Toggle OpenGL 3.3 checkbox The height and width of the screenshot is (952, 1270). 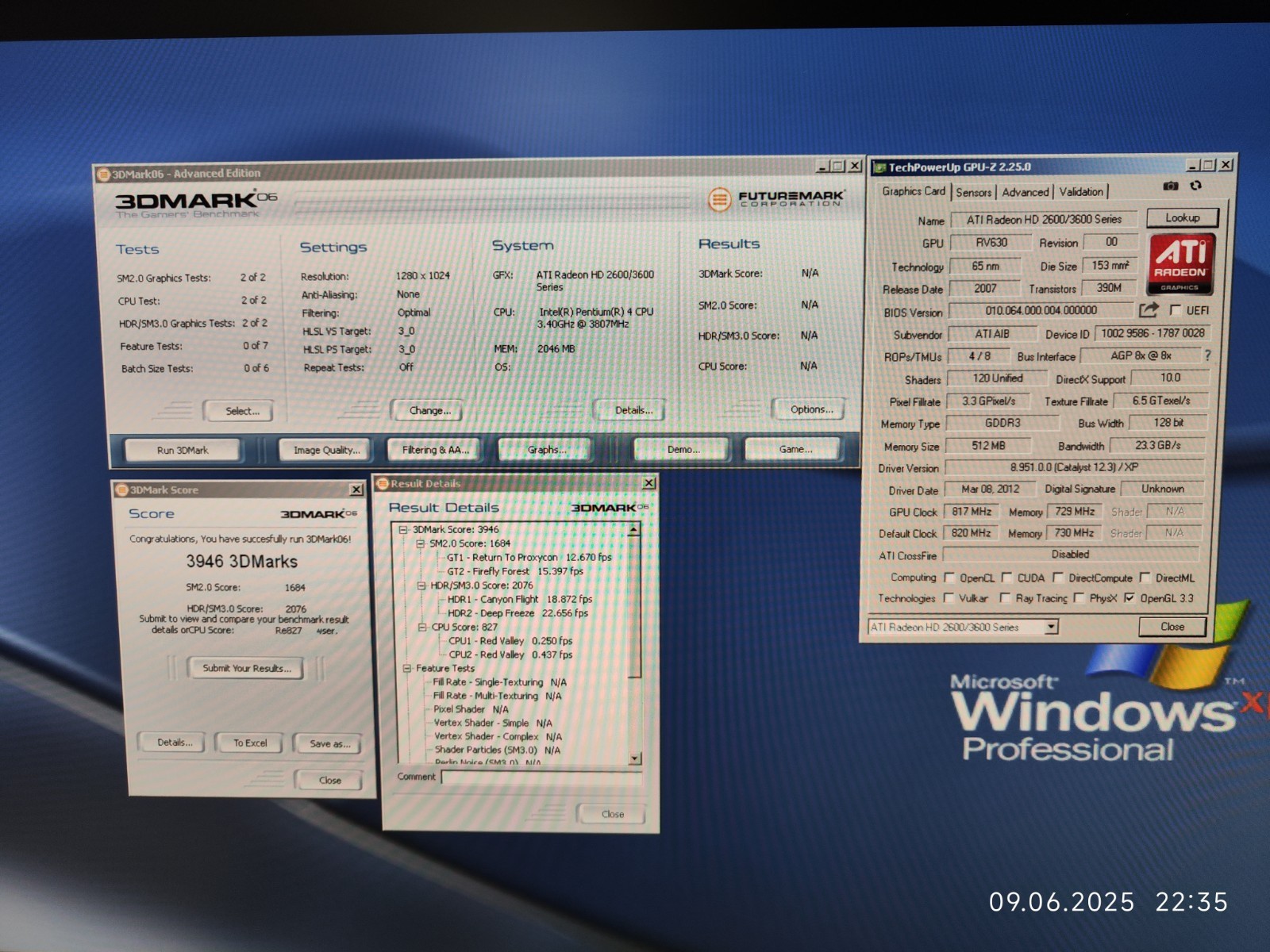point(1130,598)
